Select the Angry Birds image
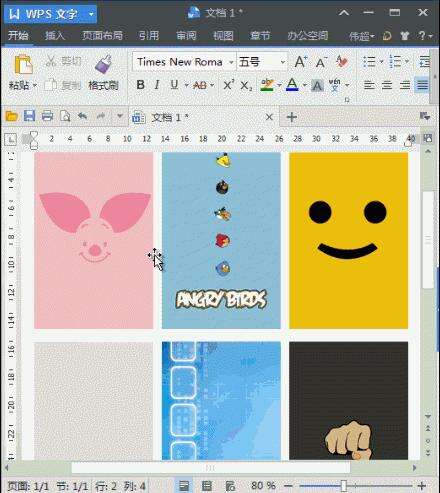Viewport: 440px width, 493px height. (221, 240)
